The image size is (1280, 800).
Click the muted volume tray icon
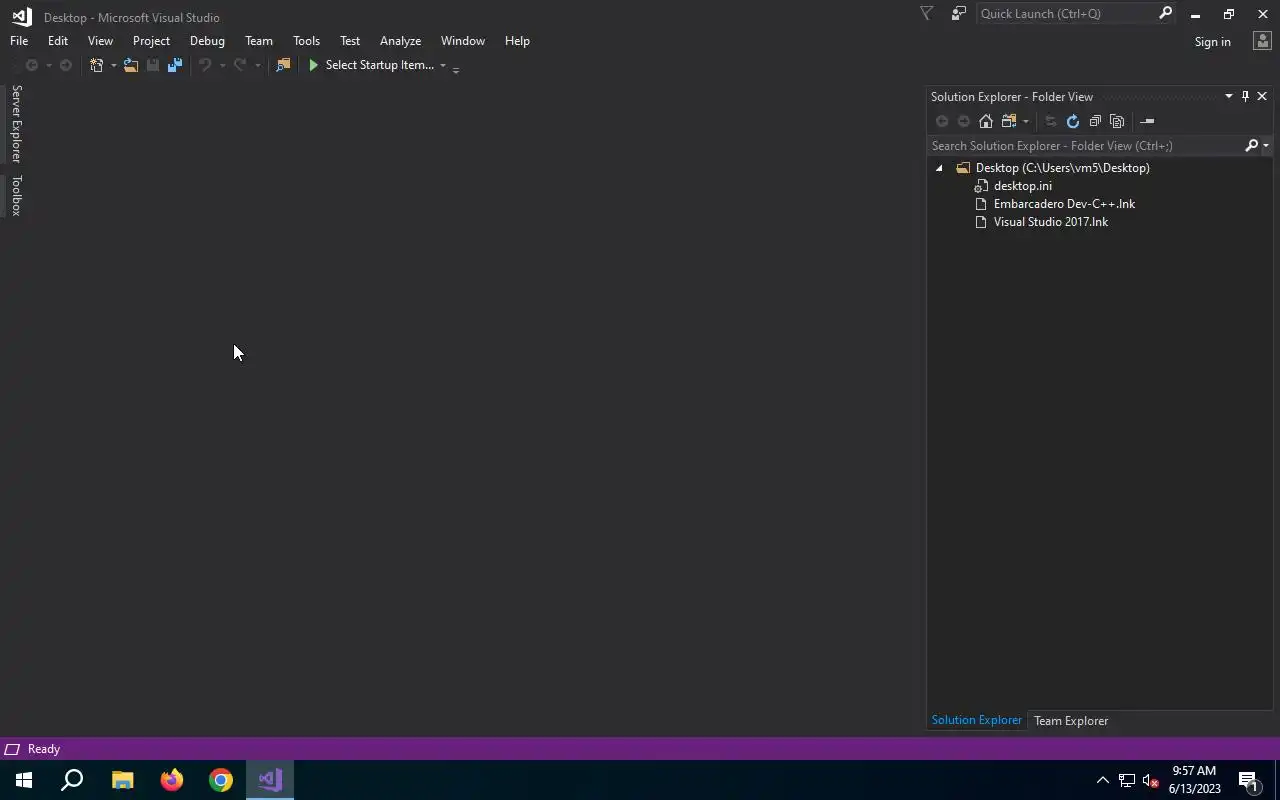pyautogui.click(x=1150, y=780)
